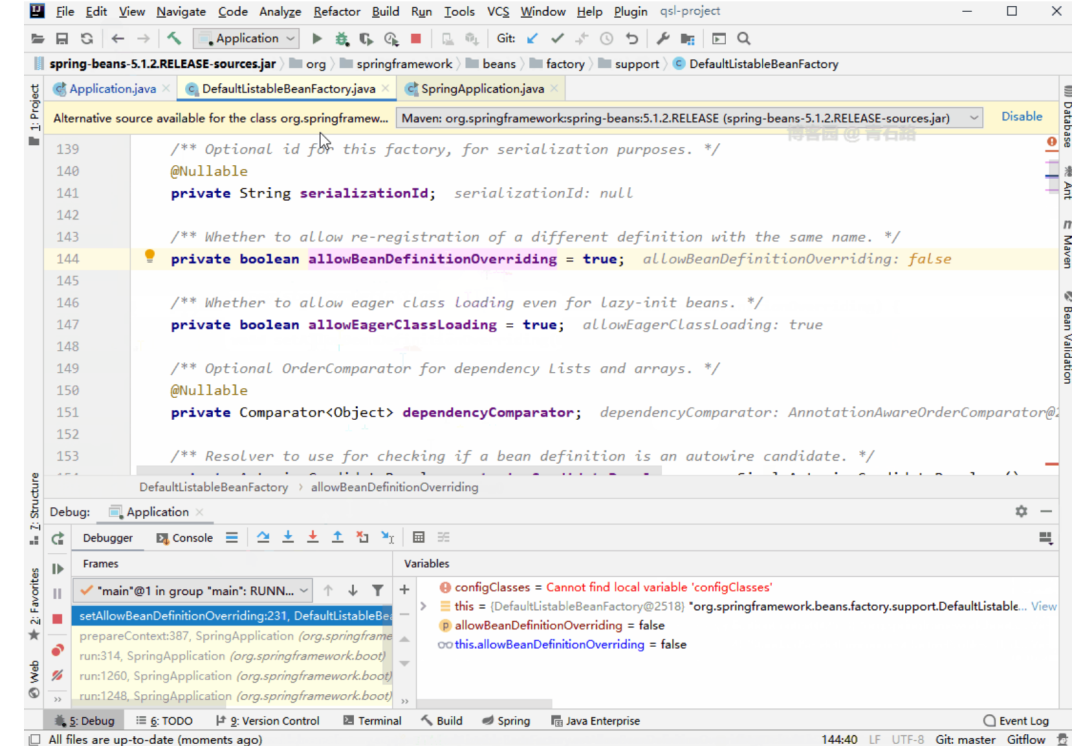Open Evaluate Expression calculator icon
This screenshot has width=1080, height=746.
418,537
